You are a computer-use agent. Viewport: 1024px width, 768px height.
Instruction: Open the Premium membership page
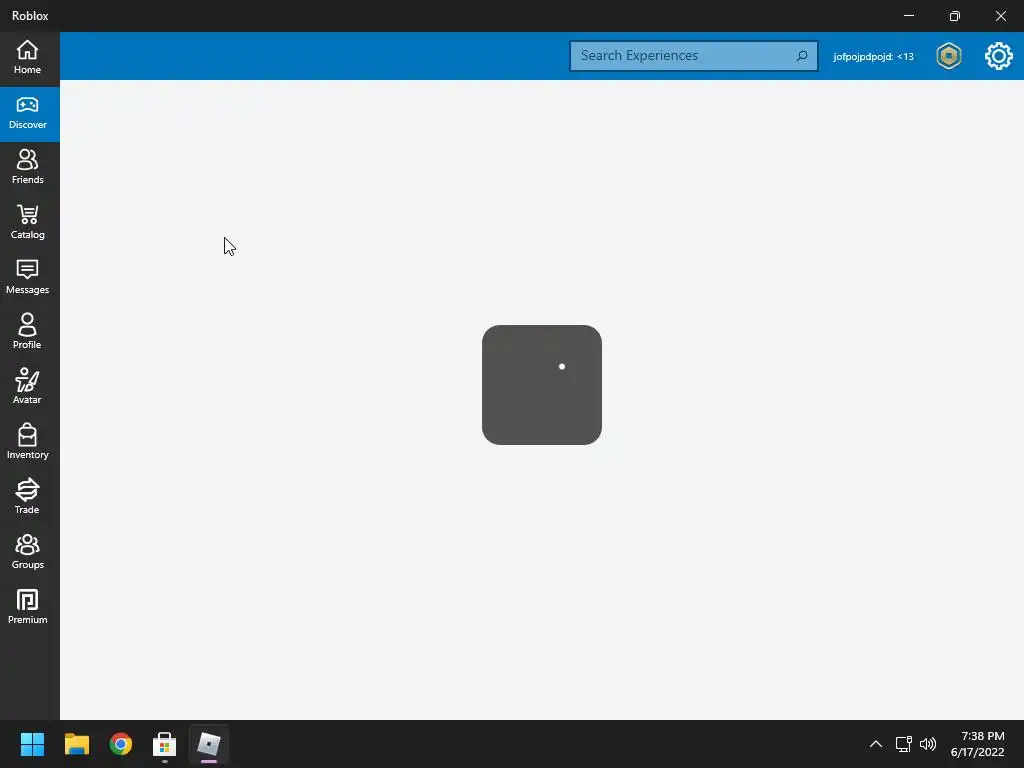click(27, 607)
